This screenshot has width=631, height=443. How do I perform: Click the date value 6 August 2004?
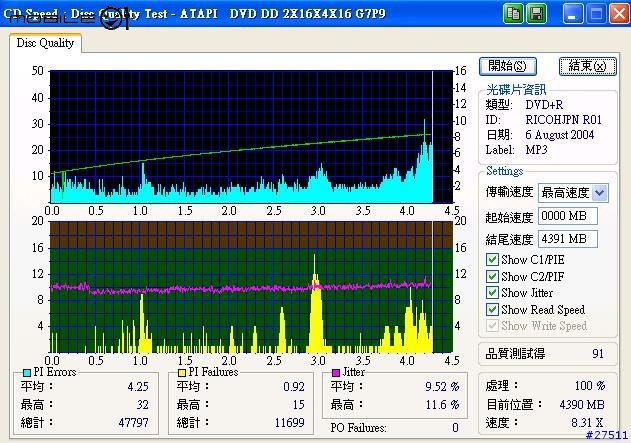[x=559, y=135]
